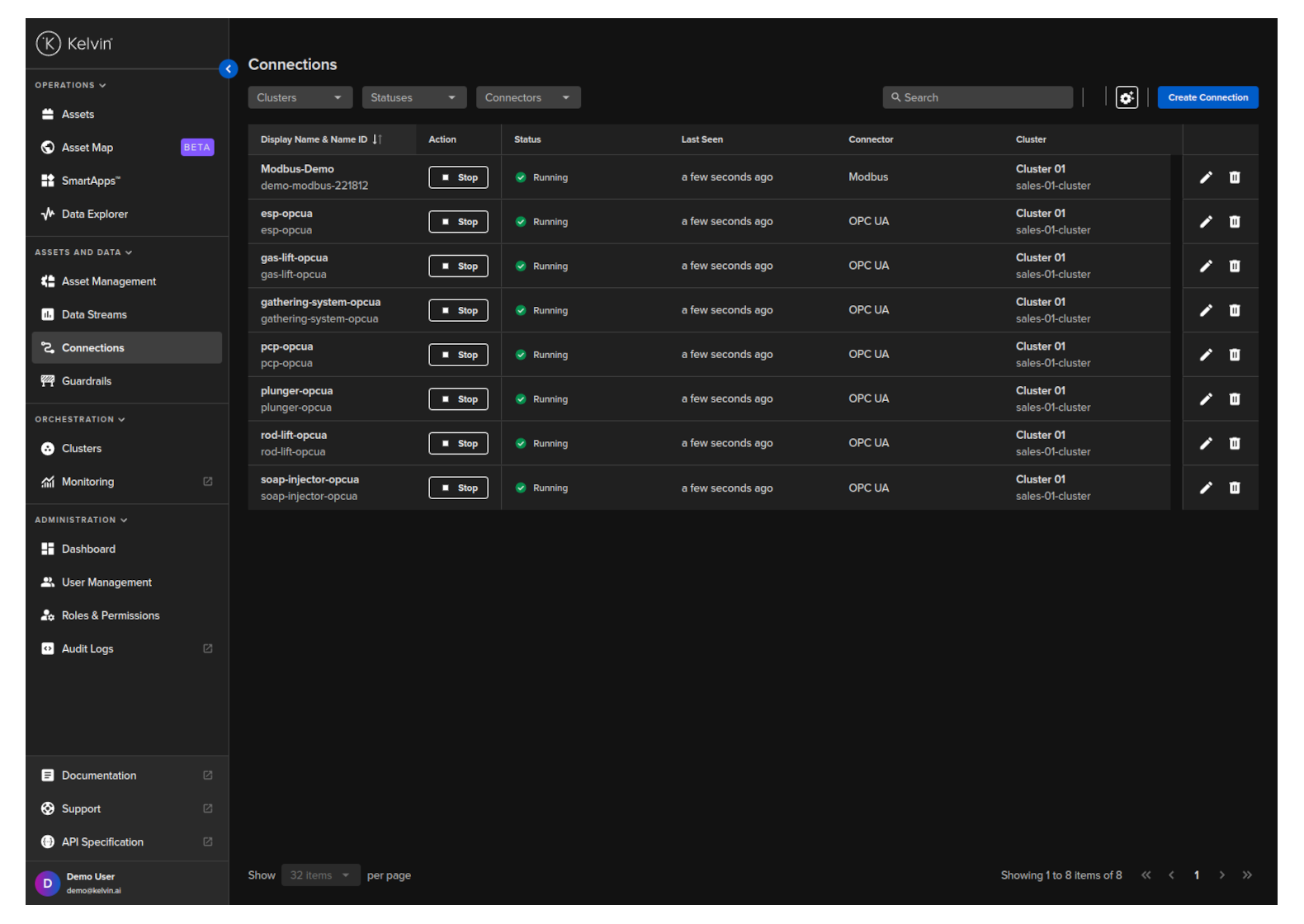The width and height of the screenshot is (1304, 924).
Task: Click the edit pencil for Modbus-Demo connection
Action: (x=1206, y=177)
